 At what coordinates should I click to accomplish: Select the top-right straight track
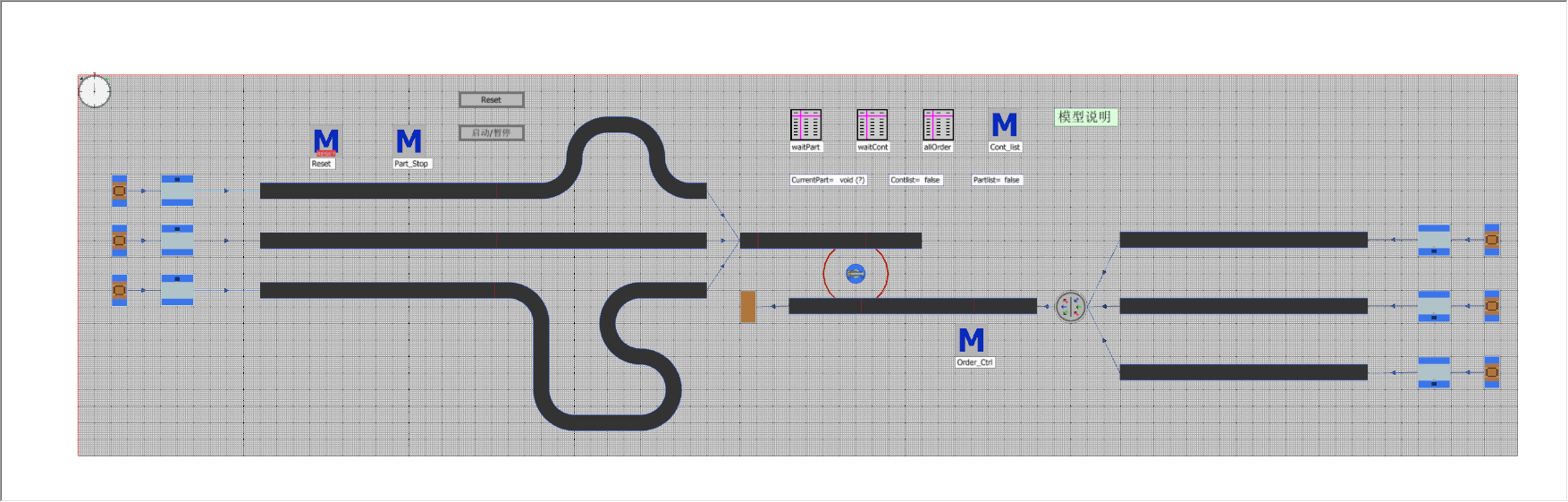(x=1243, y=240)
